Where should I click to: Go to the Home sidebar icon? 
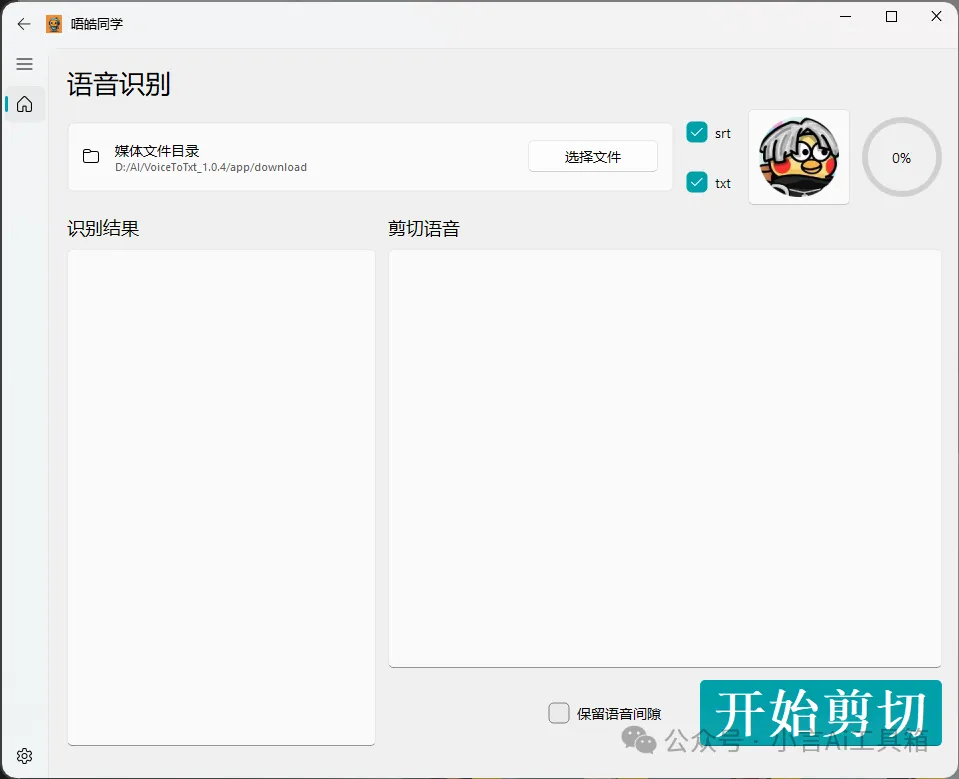coord(24,104)
